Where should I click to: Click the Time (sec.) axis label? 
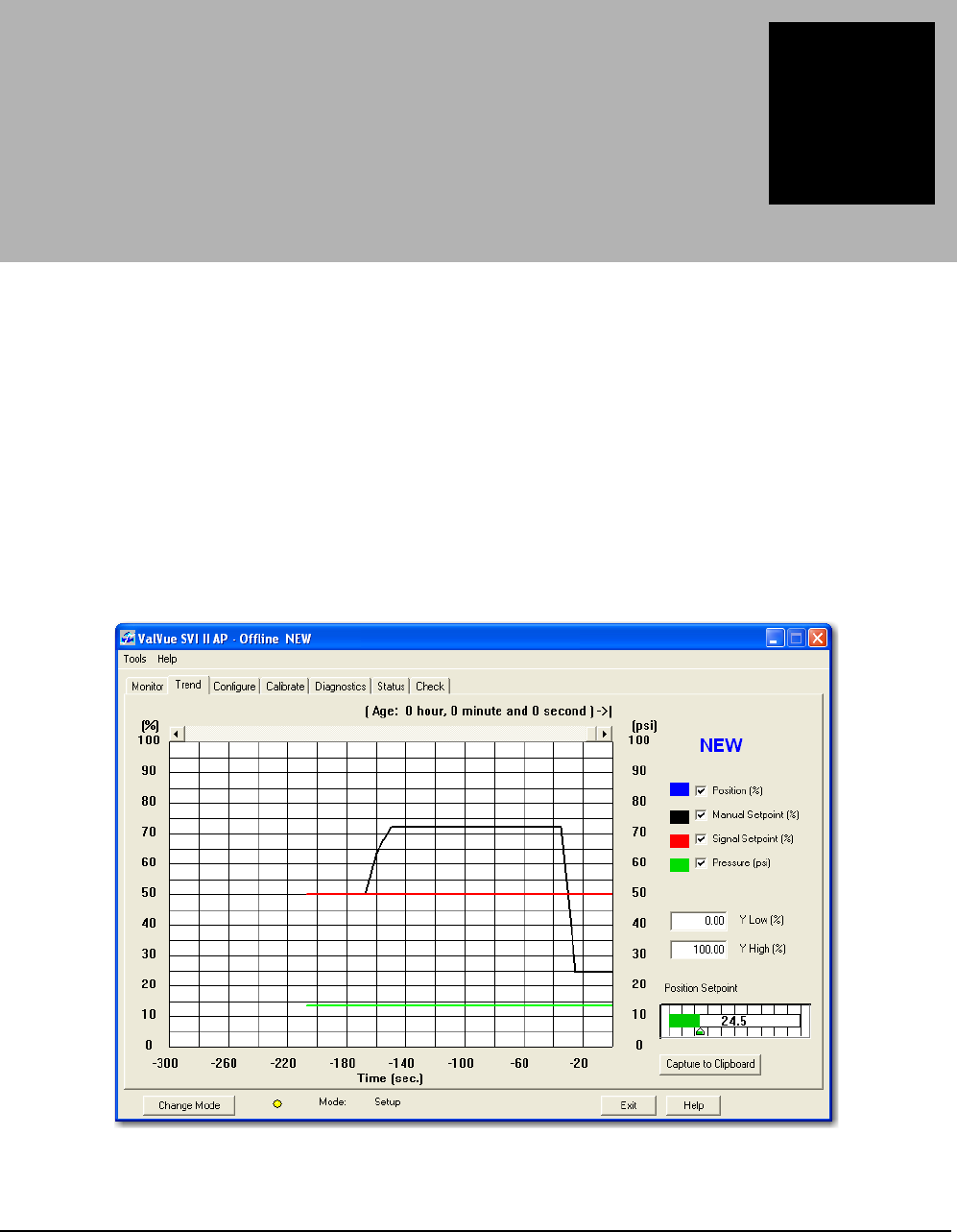(391, 1078)
